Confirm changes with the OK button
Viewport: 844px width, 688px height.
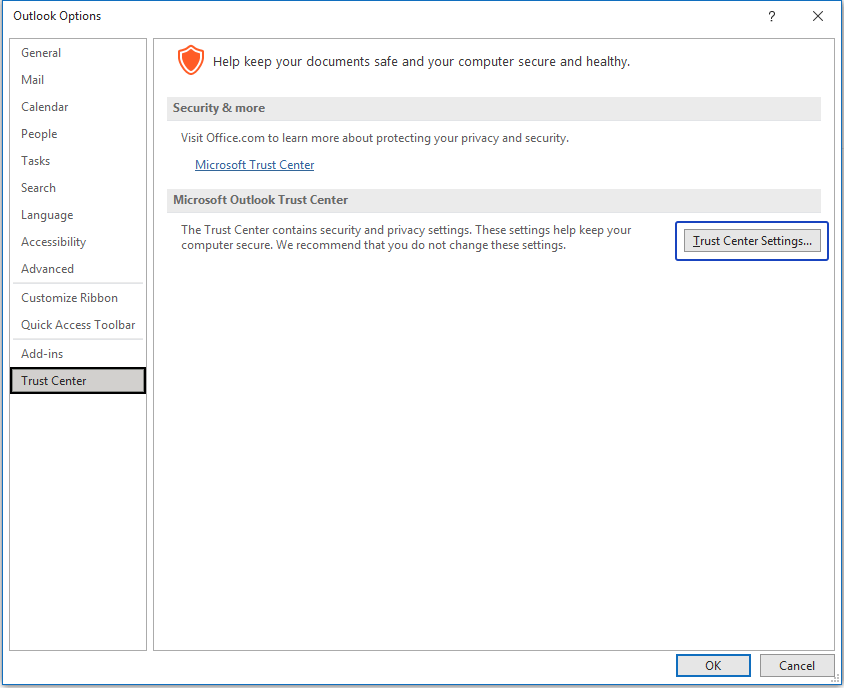coord(713,665)
